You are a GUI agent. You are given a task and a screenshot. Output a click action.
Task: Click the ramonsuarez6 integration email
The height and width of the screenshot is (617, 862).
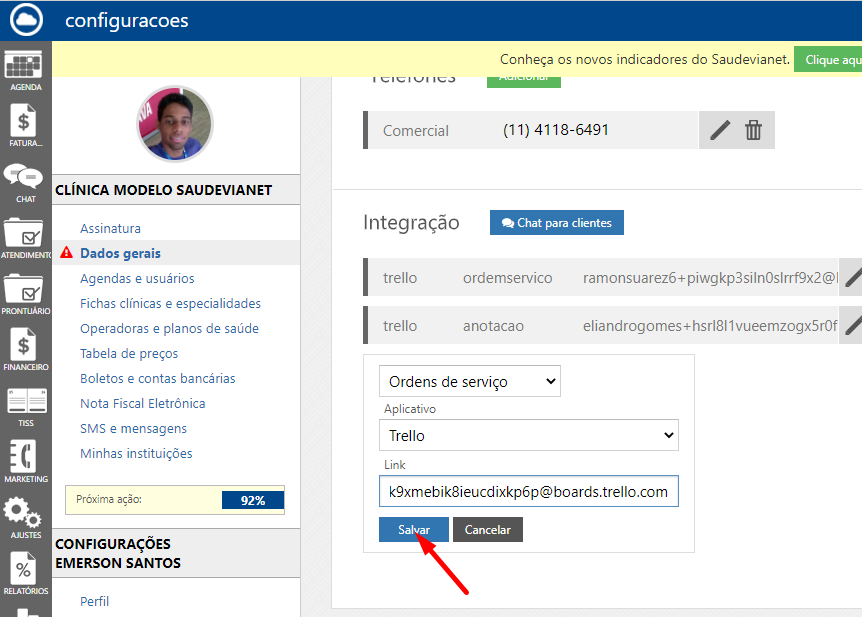(710, 278)
